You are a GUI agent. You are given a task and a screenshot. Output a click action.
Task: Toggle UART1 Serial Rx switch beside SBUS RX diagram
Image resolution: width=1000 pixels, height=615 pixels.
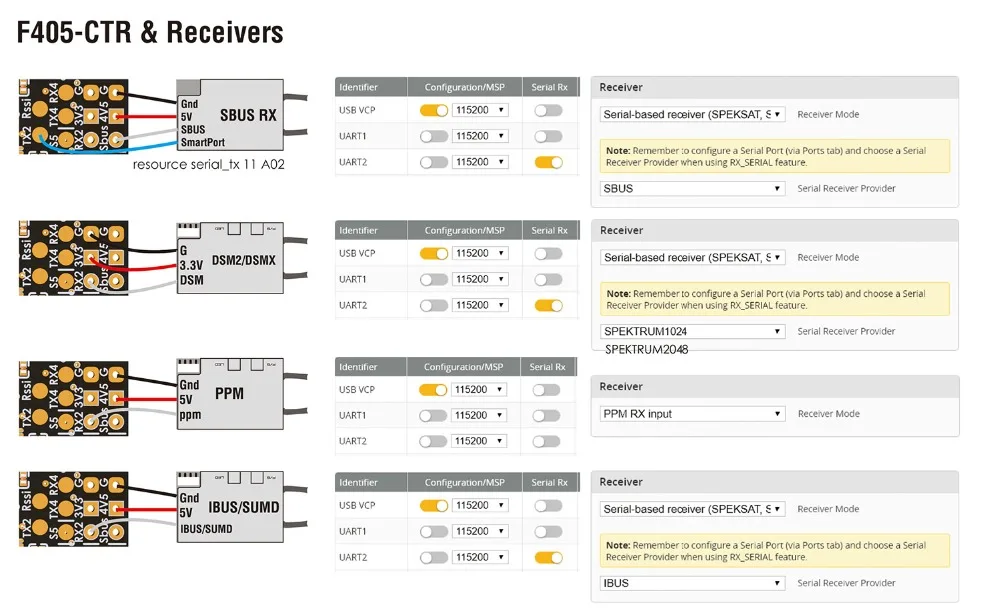coord(548,137)
